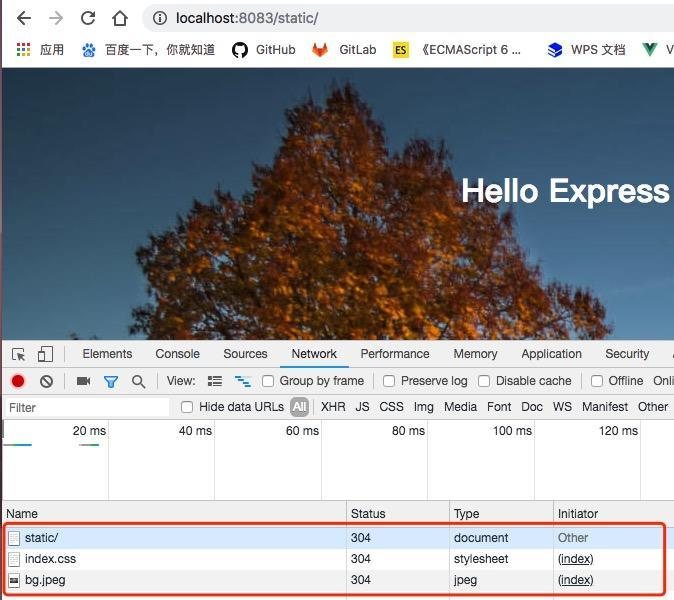
Task: Focus the network Filter text field
Action: pos(87,407)
